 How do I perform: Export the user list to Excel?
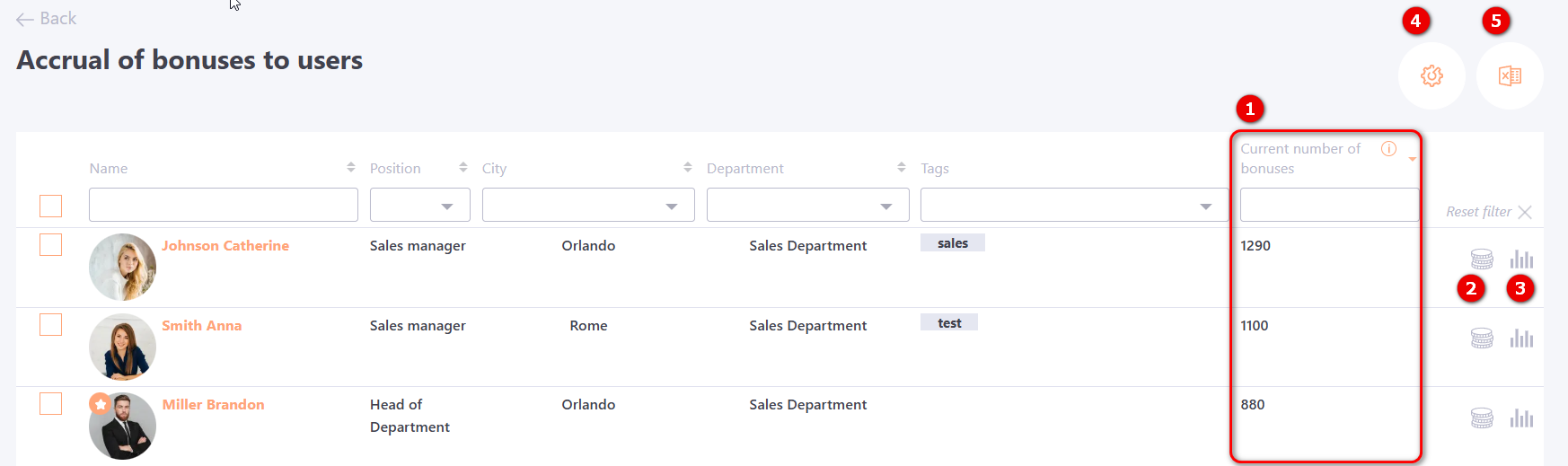[1510, 76]
